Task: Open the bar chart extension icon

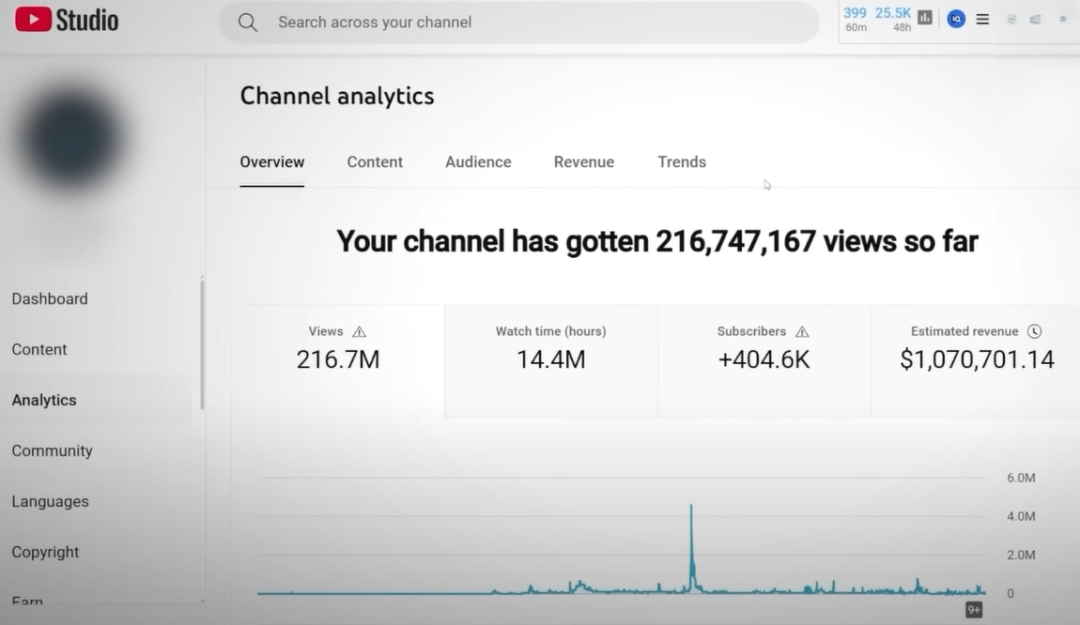Action: pyautogui.click(x=925, y=18)
